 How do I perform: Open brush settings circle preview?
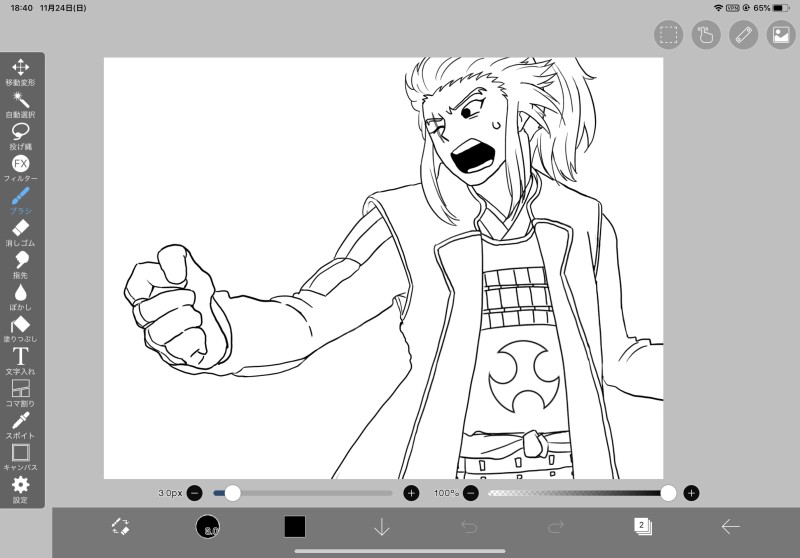tap(208, 526)
